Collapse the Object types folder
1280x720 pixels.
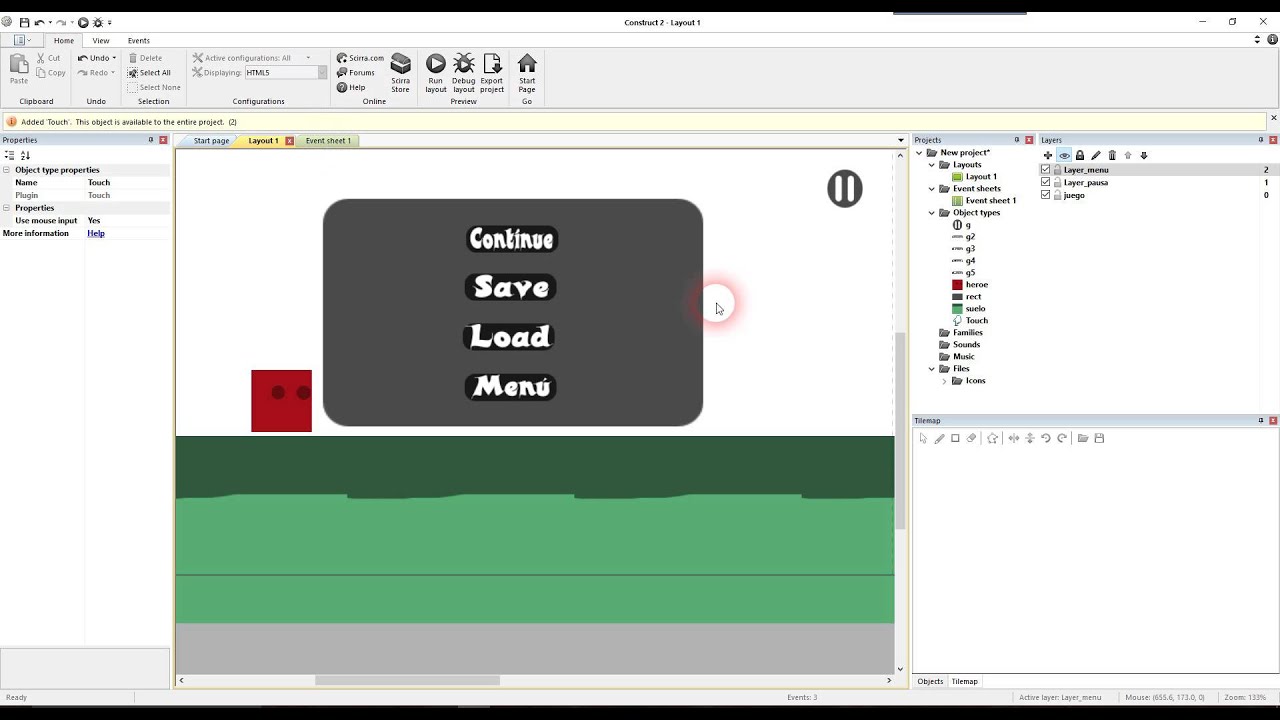click(x=932, y=213)
